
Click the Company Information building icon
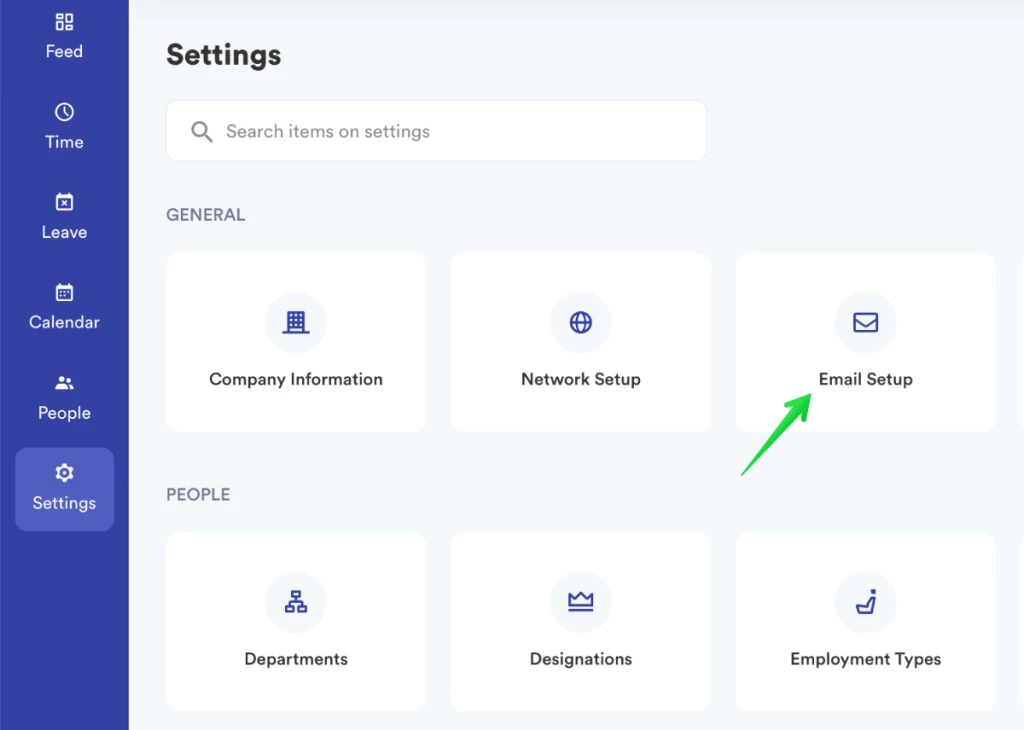pos(296,322)
